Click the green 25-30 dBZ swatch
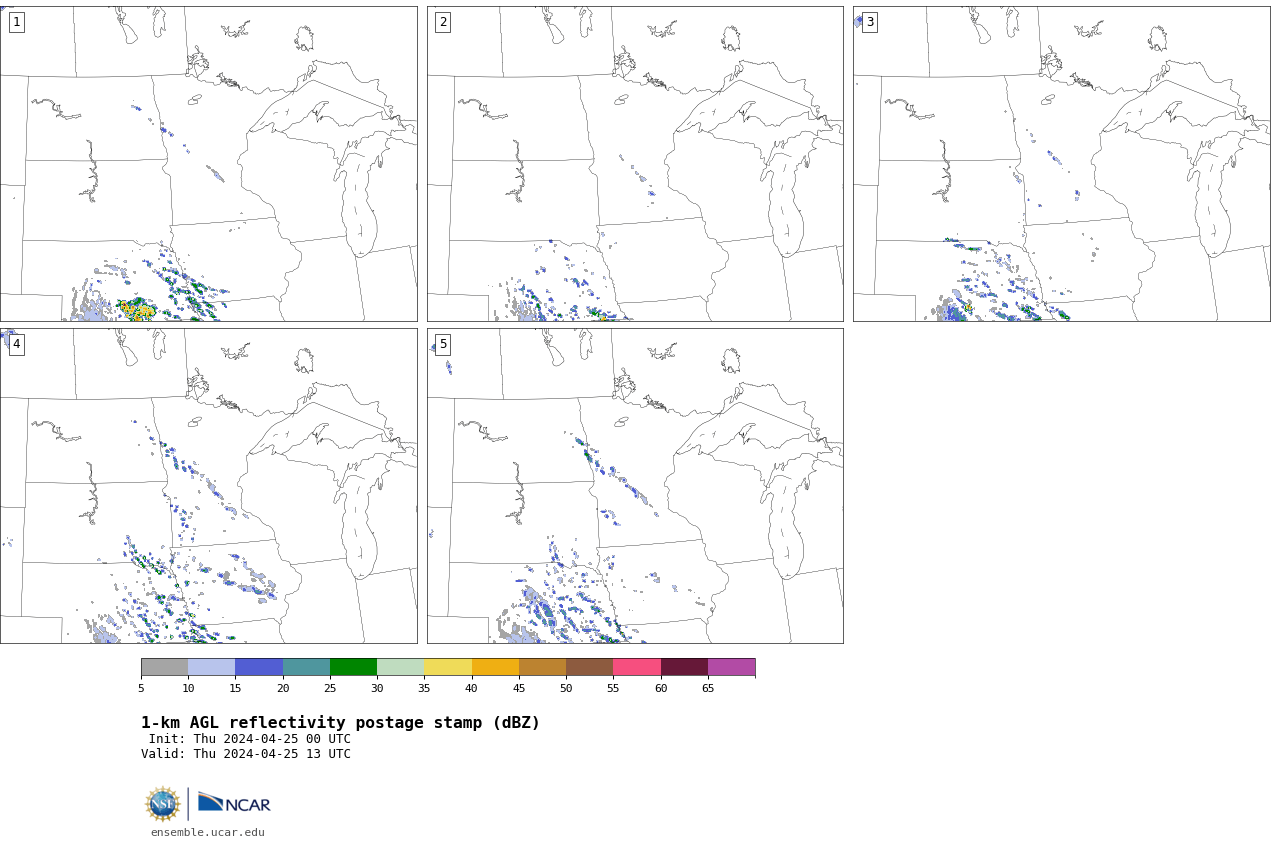Screen dimensions: 1280x844 [353, 667]
